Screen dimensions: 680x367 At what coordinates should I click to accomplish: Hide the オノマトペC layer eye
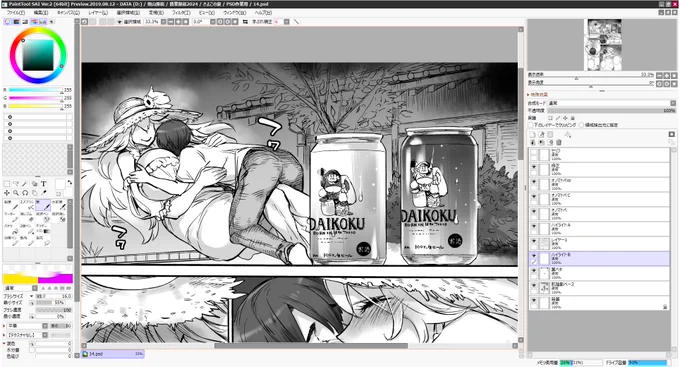point(534,196)
